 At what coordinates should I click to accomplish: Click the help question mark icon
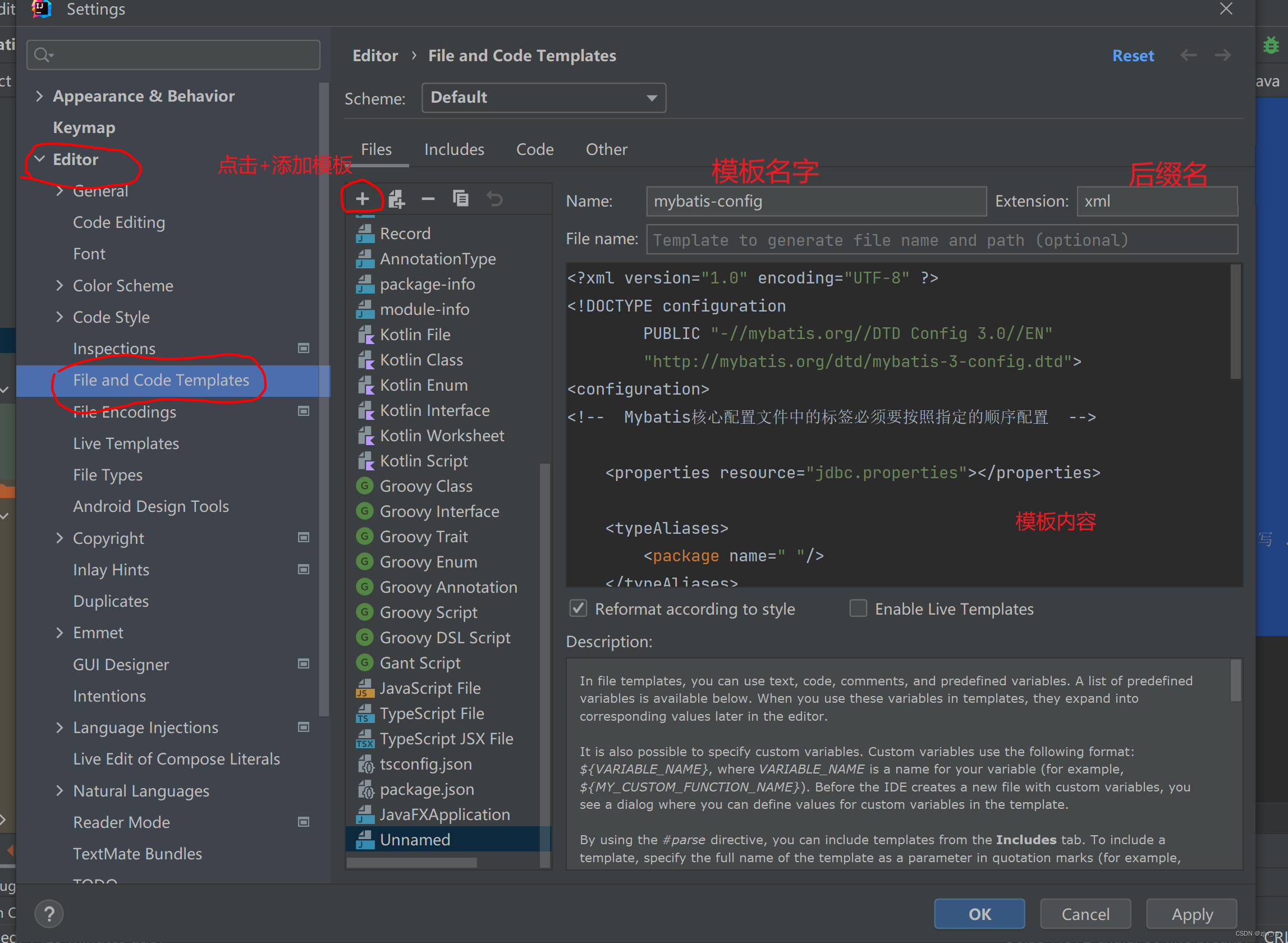point(49,914)
